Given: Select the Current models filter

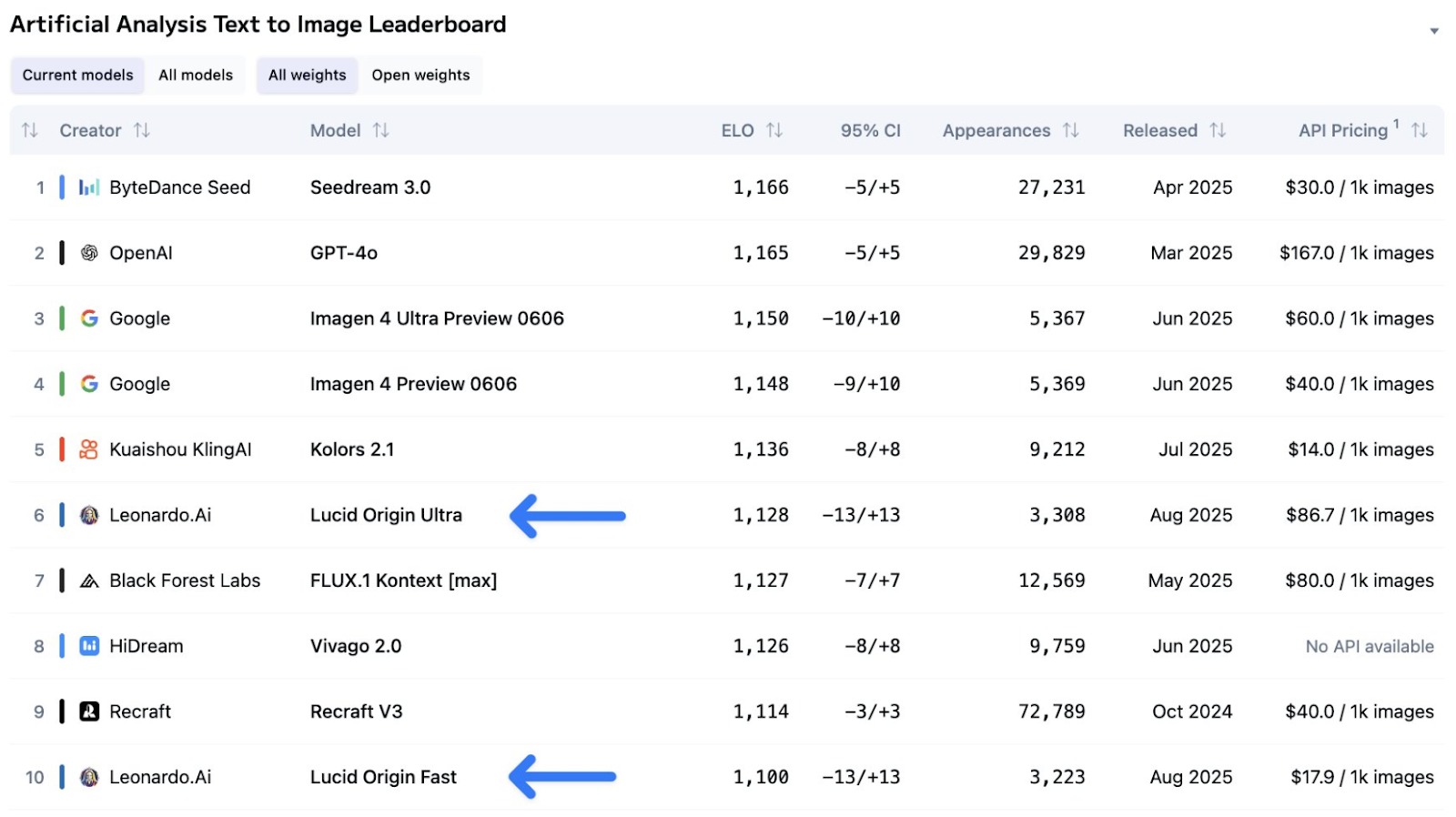Looking at the screenshot, I should pyautogui.click(x=77, y=76).
